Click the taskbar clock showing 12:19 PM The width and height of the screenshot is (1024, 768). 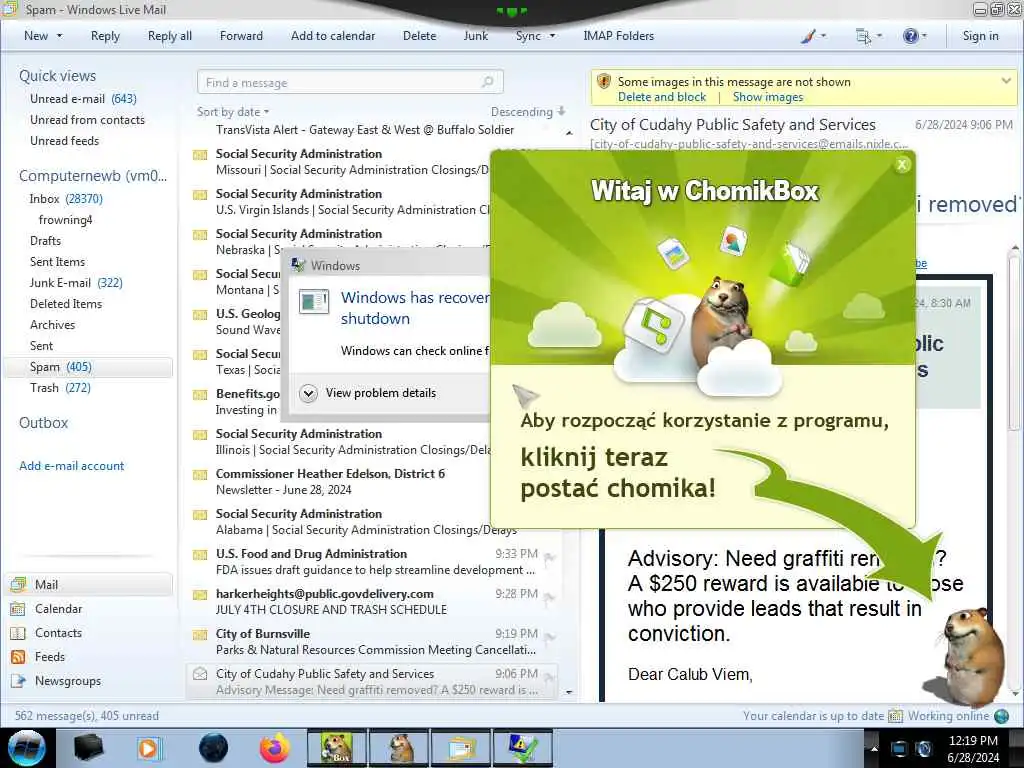click(x=972, y=741)
